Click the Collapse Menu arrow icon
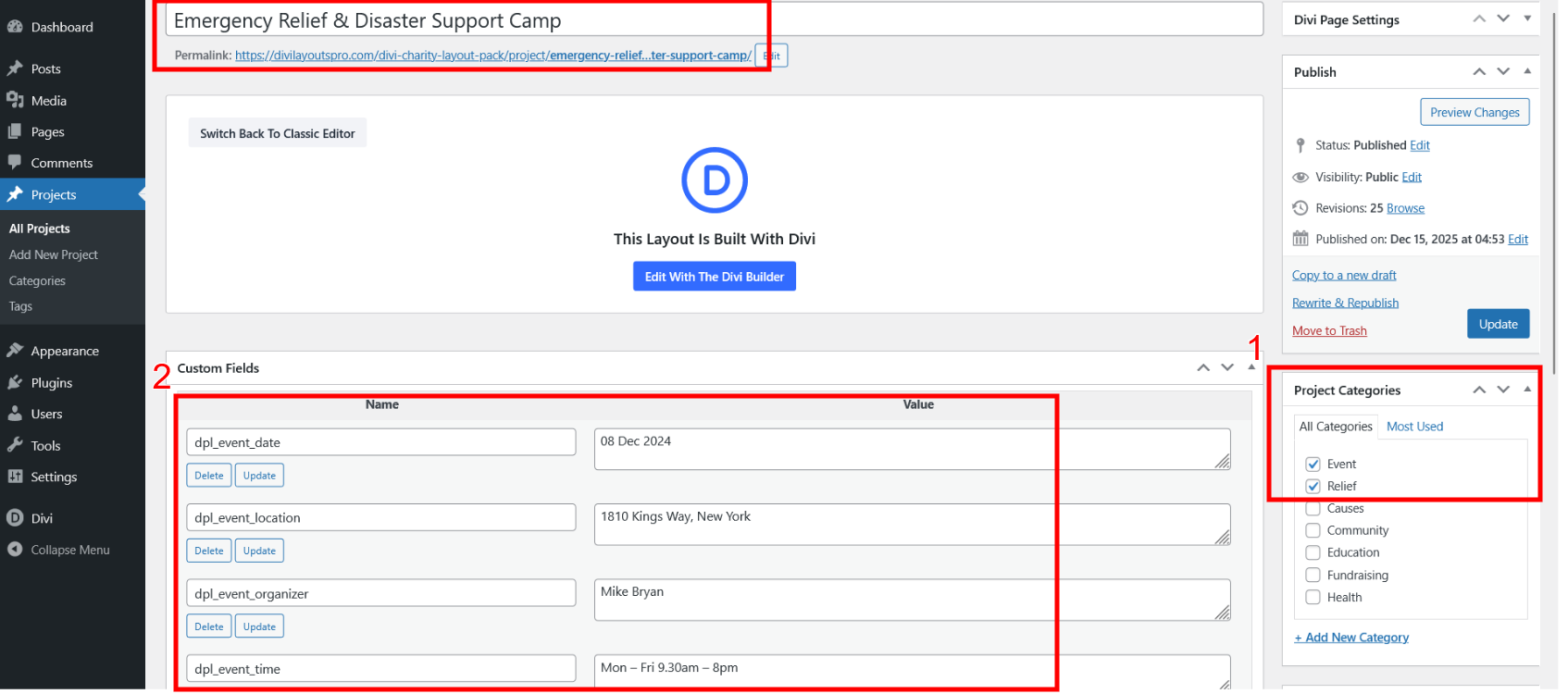Viewport: 1568px width, 694px height. pyautogui.click(x=15, y=550)
